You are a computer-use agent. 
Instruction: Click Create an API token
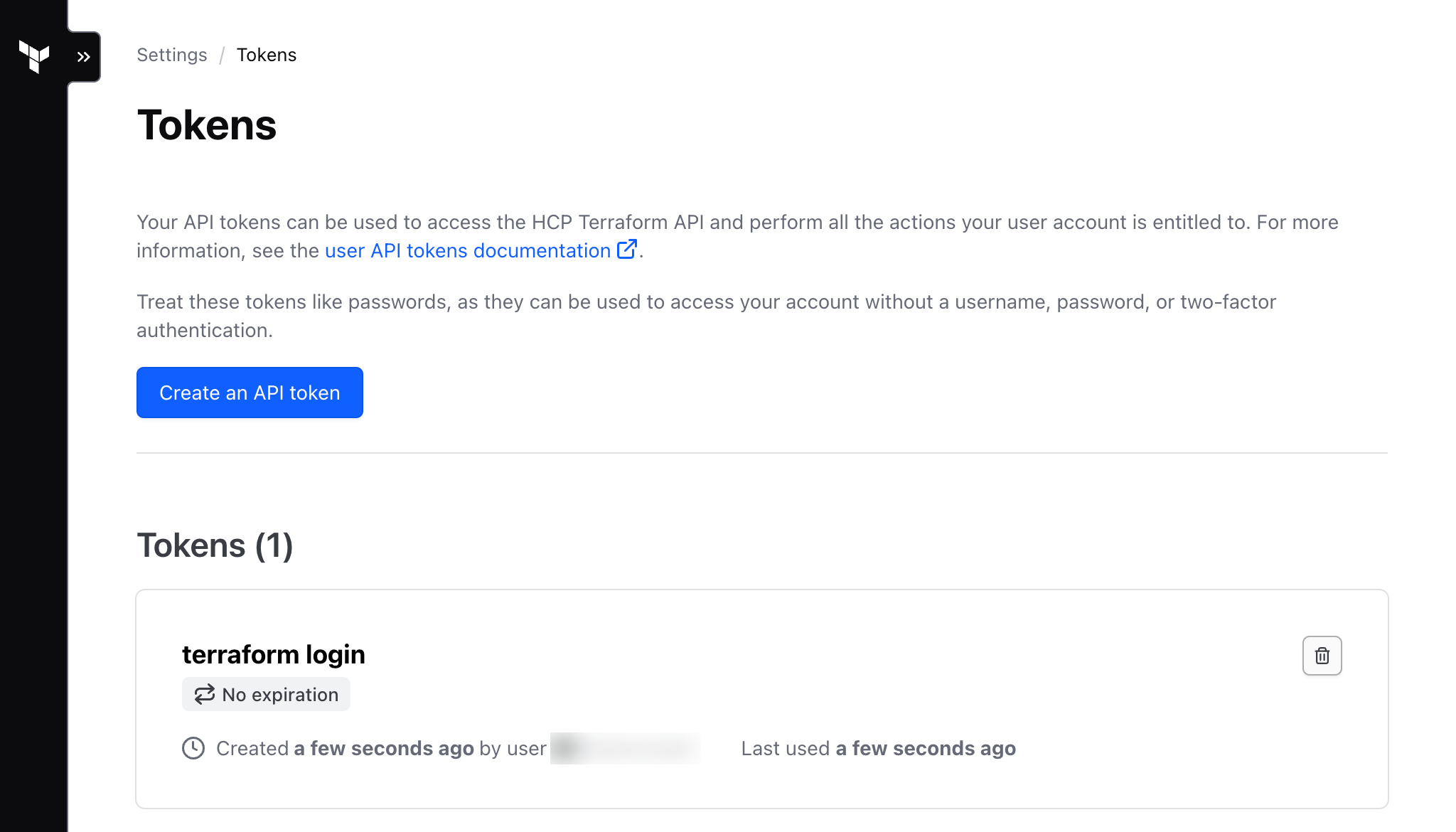250,392
